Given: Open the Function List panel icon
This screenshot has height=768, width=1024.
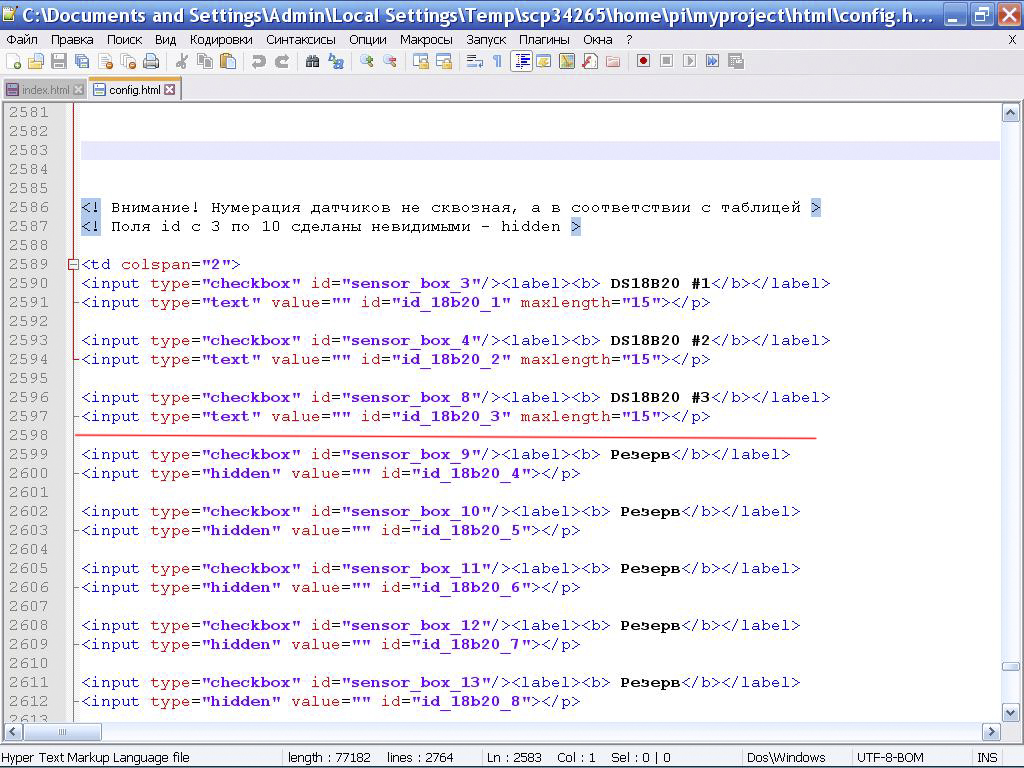Looking at the screenshot, I should pos(590,61).
